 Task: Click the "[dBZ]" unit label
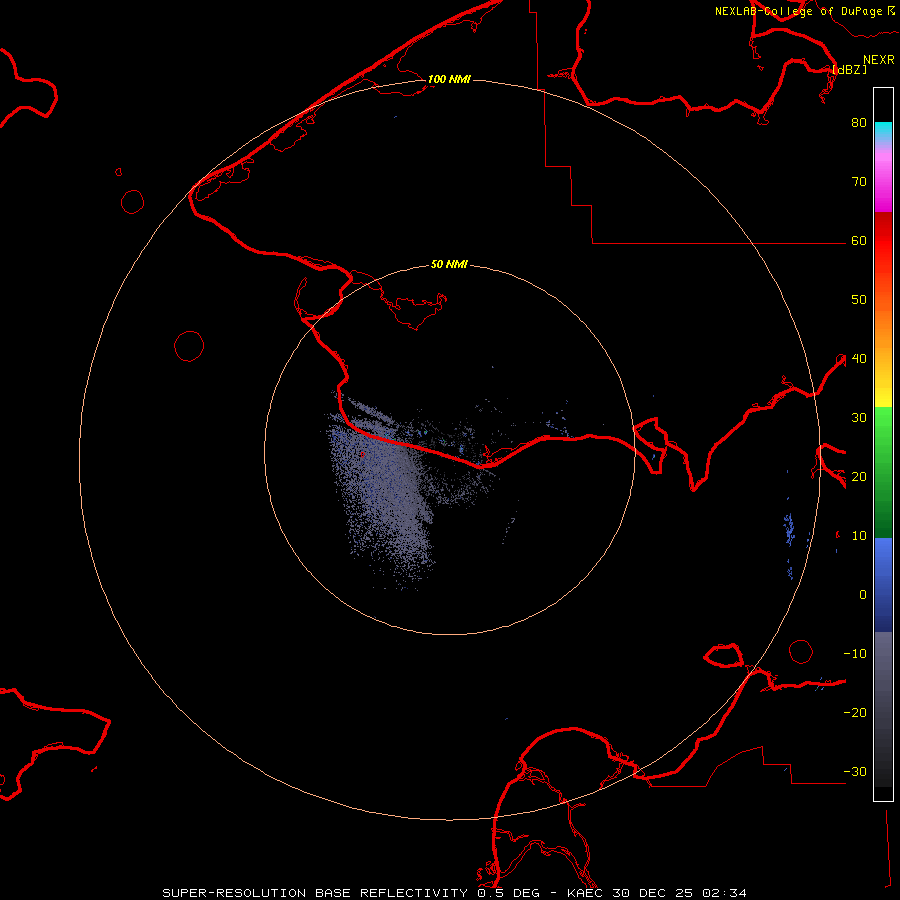click(849, 69)
